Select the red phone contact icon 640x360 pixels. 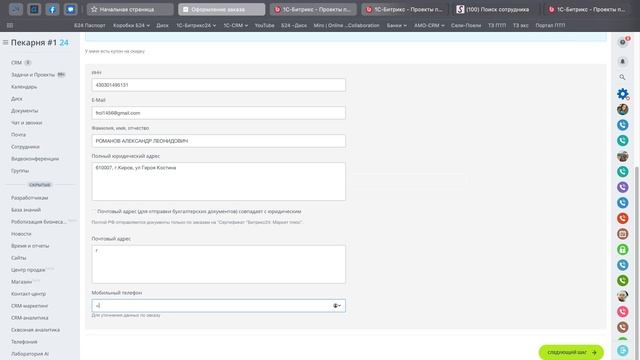click(x=622, y=218)
